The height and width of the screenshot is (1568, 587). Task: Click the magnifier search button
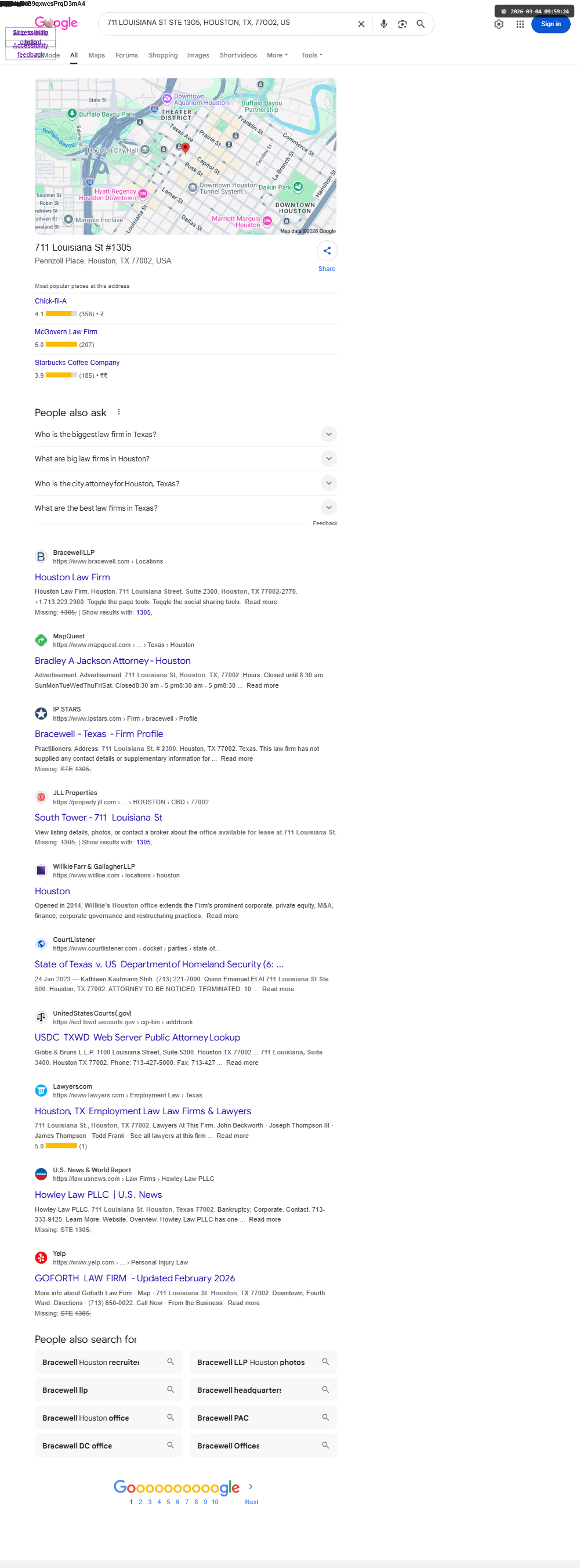(426, 24)
